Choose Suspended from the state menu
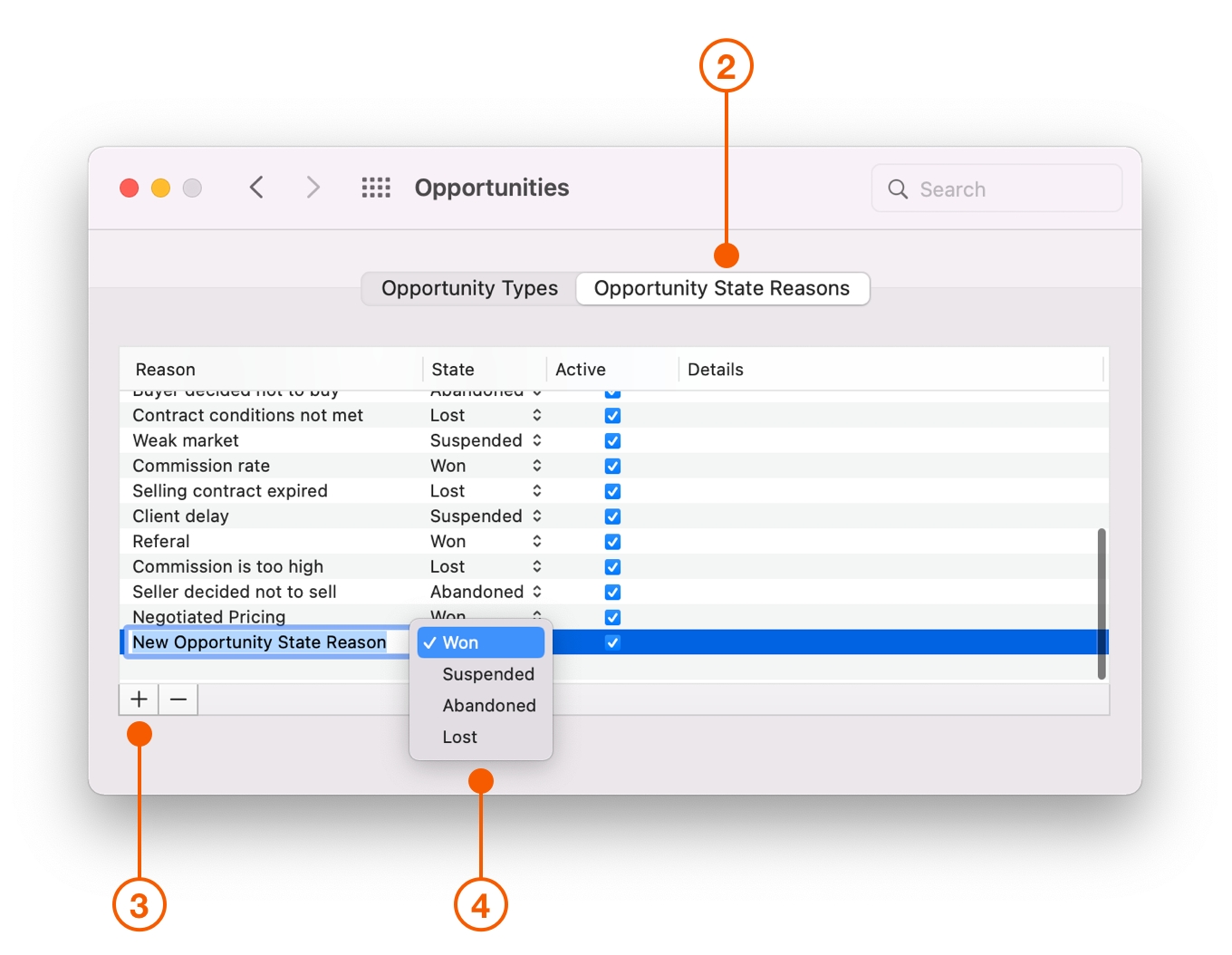 click(x=488, y=674)
